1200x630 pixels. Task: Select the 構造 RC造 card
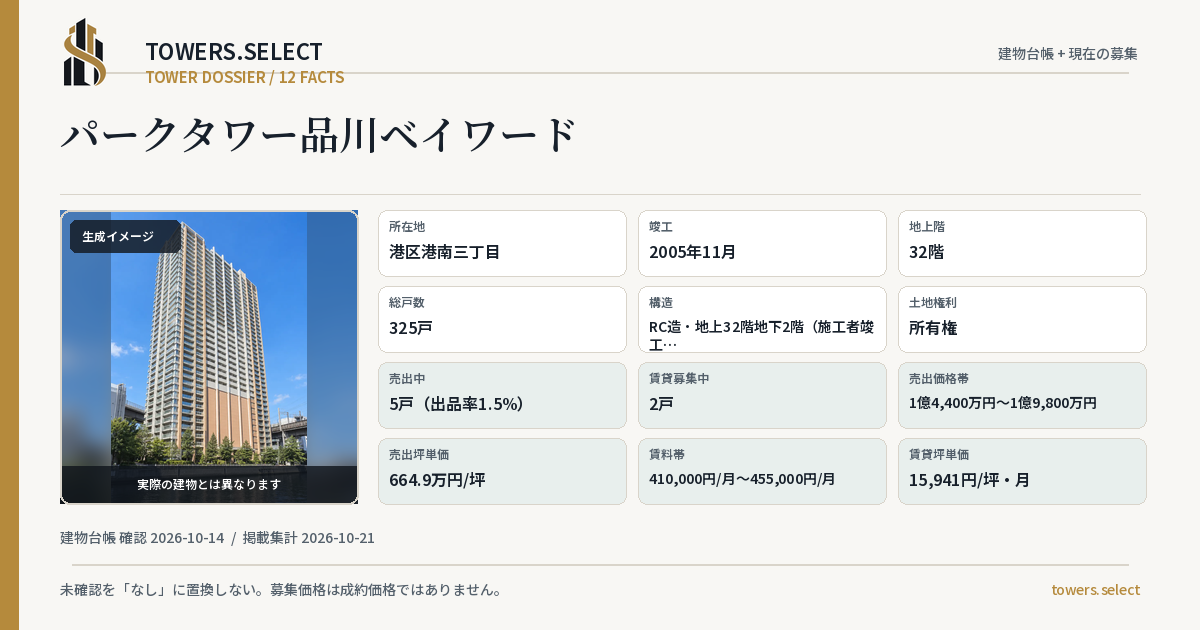(762, 319)
